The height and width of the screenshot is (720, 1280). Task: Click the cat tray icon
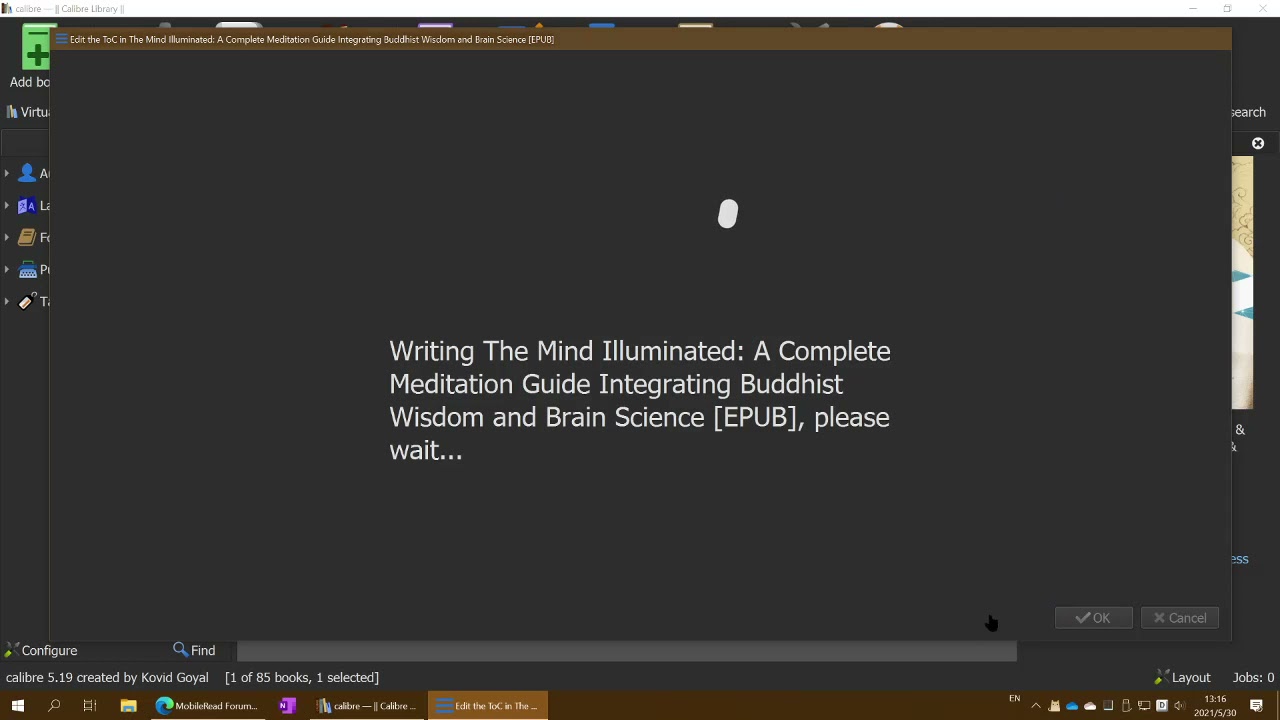tap(1054, 706)
